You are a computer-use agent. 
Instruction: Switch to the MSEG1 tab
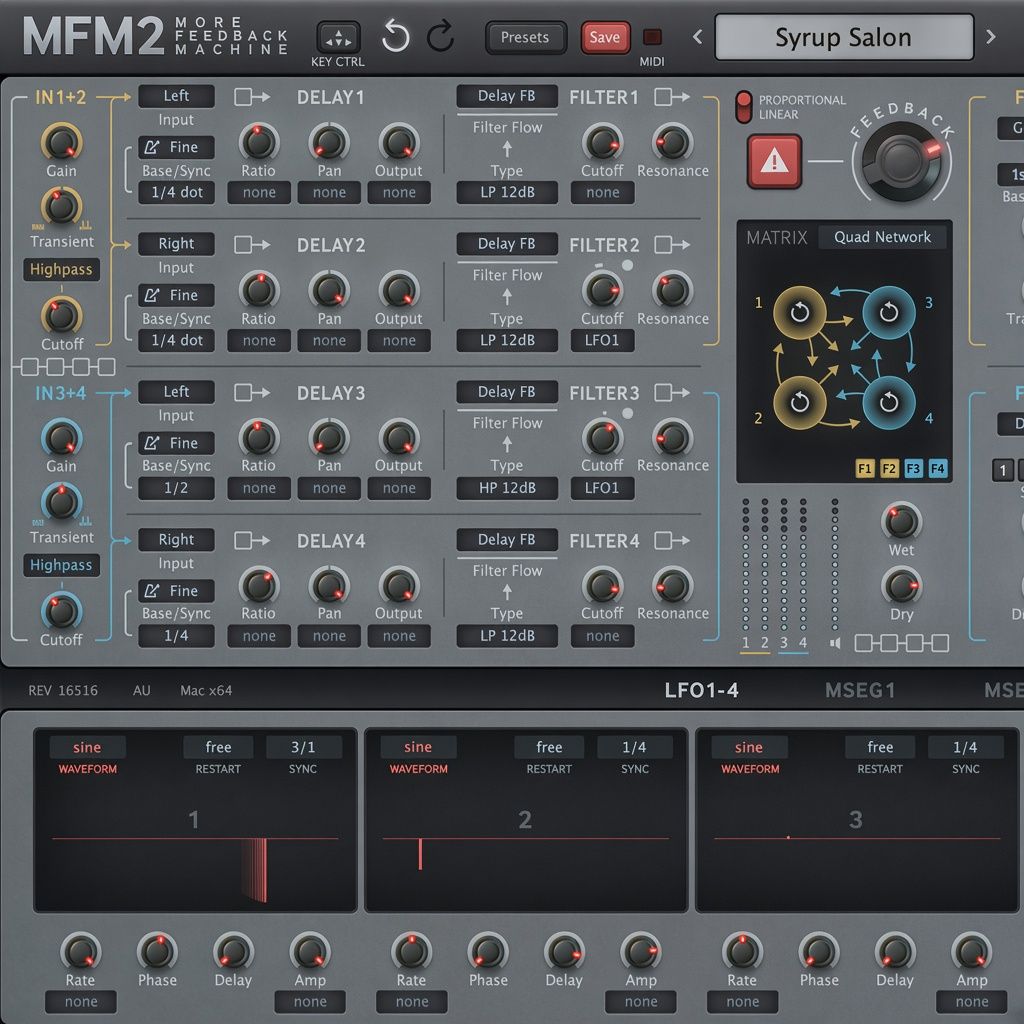(860, 690)
